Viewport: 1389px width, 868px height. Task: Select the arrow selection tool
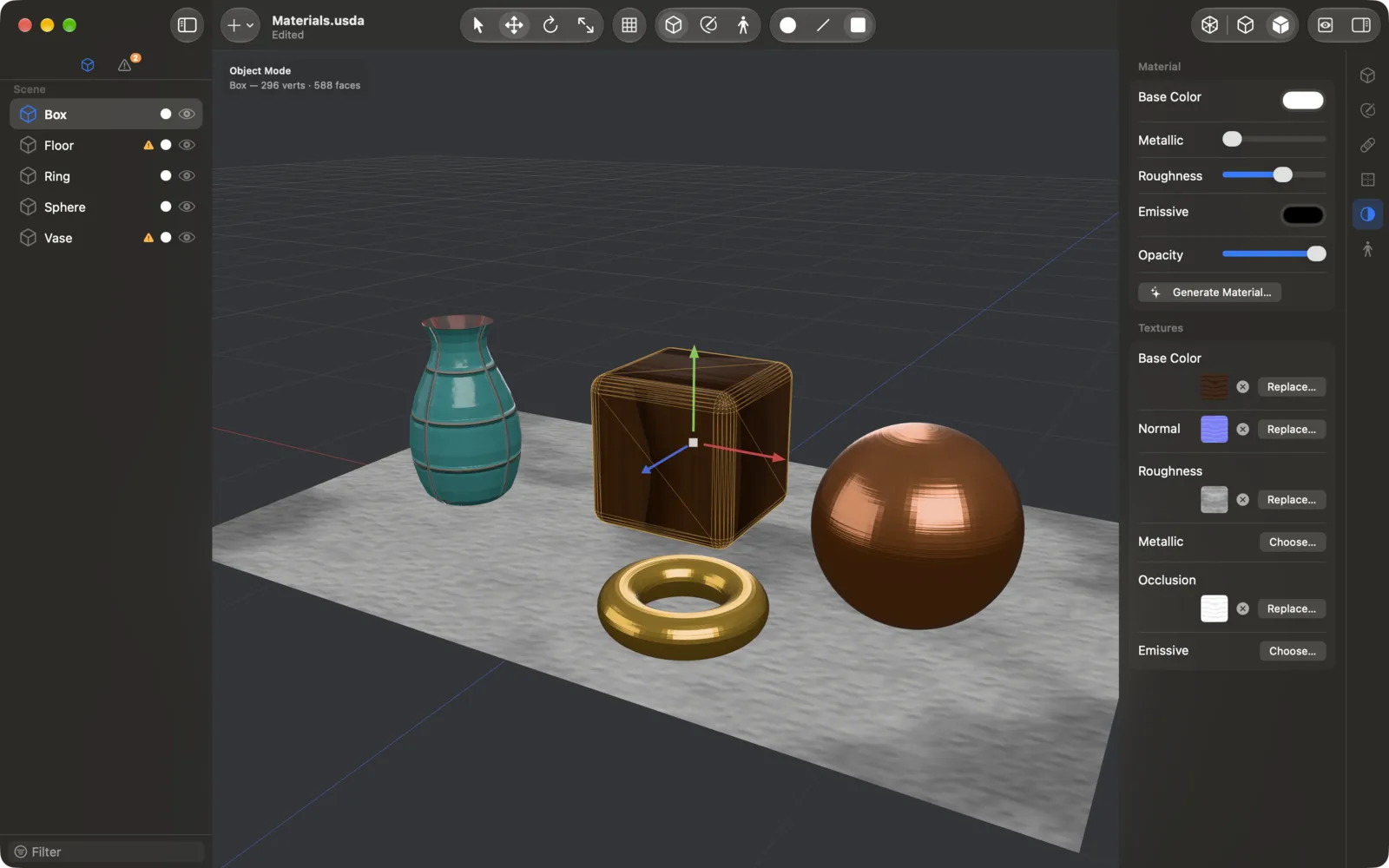478,25
